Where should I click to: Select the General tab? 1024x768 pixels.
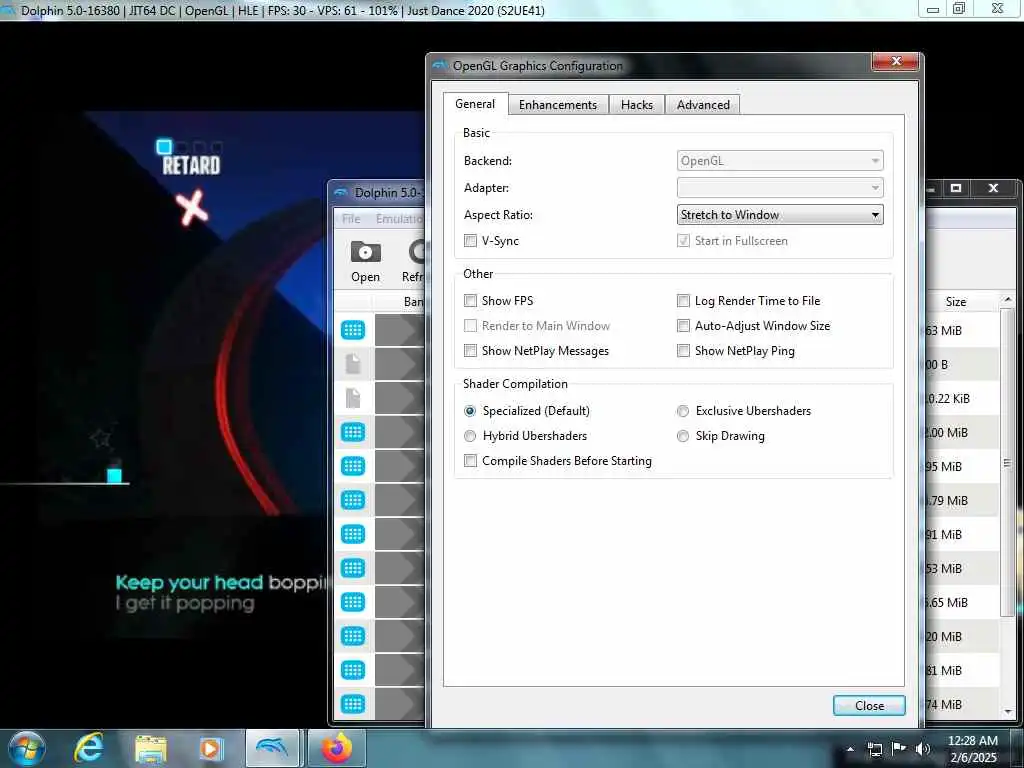[x=475, y=104]
